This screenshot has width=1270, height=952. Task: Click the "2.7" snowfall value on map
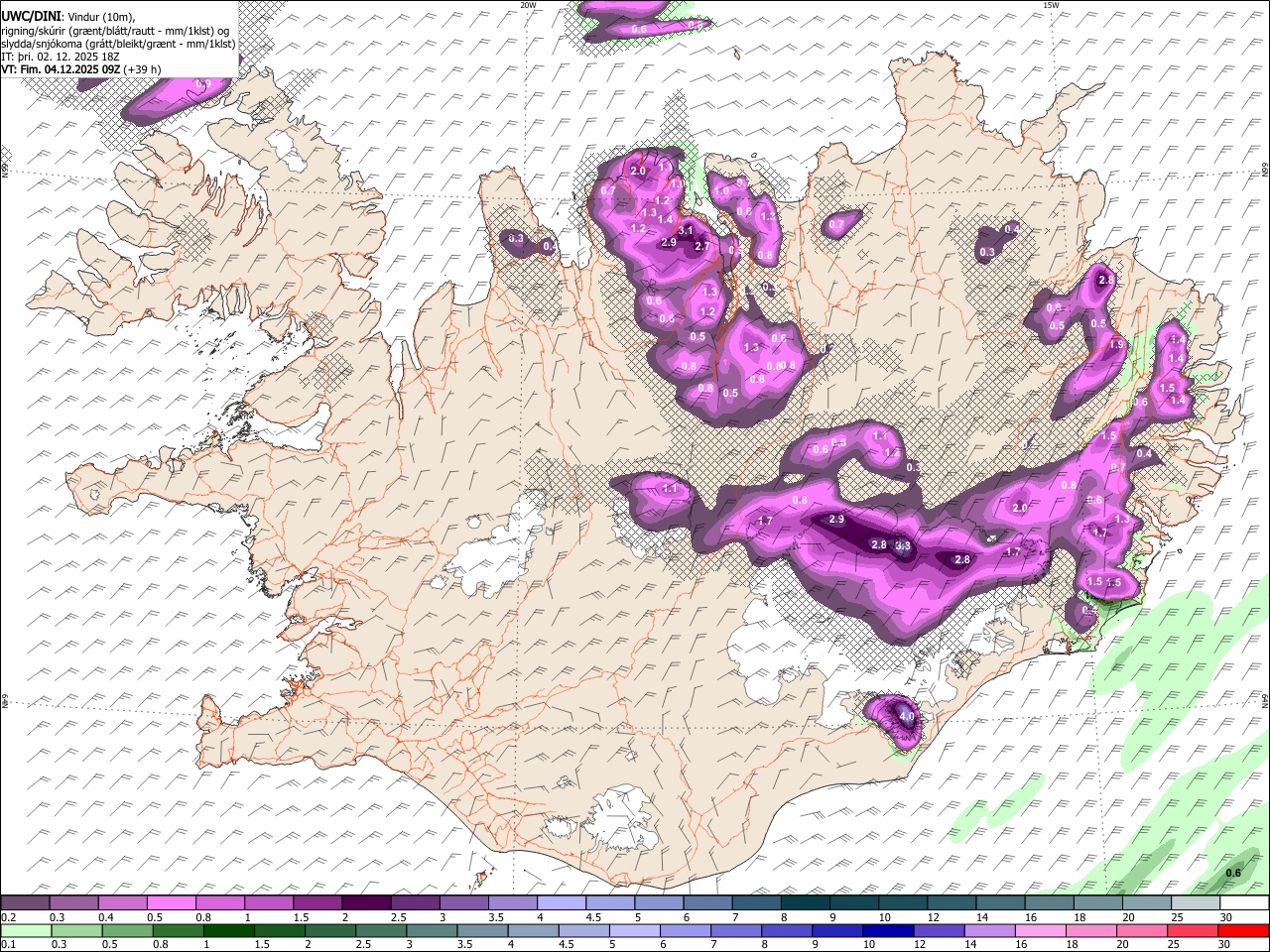point(702,246)
